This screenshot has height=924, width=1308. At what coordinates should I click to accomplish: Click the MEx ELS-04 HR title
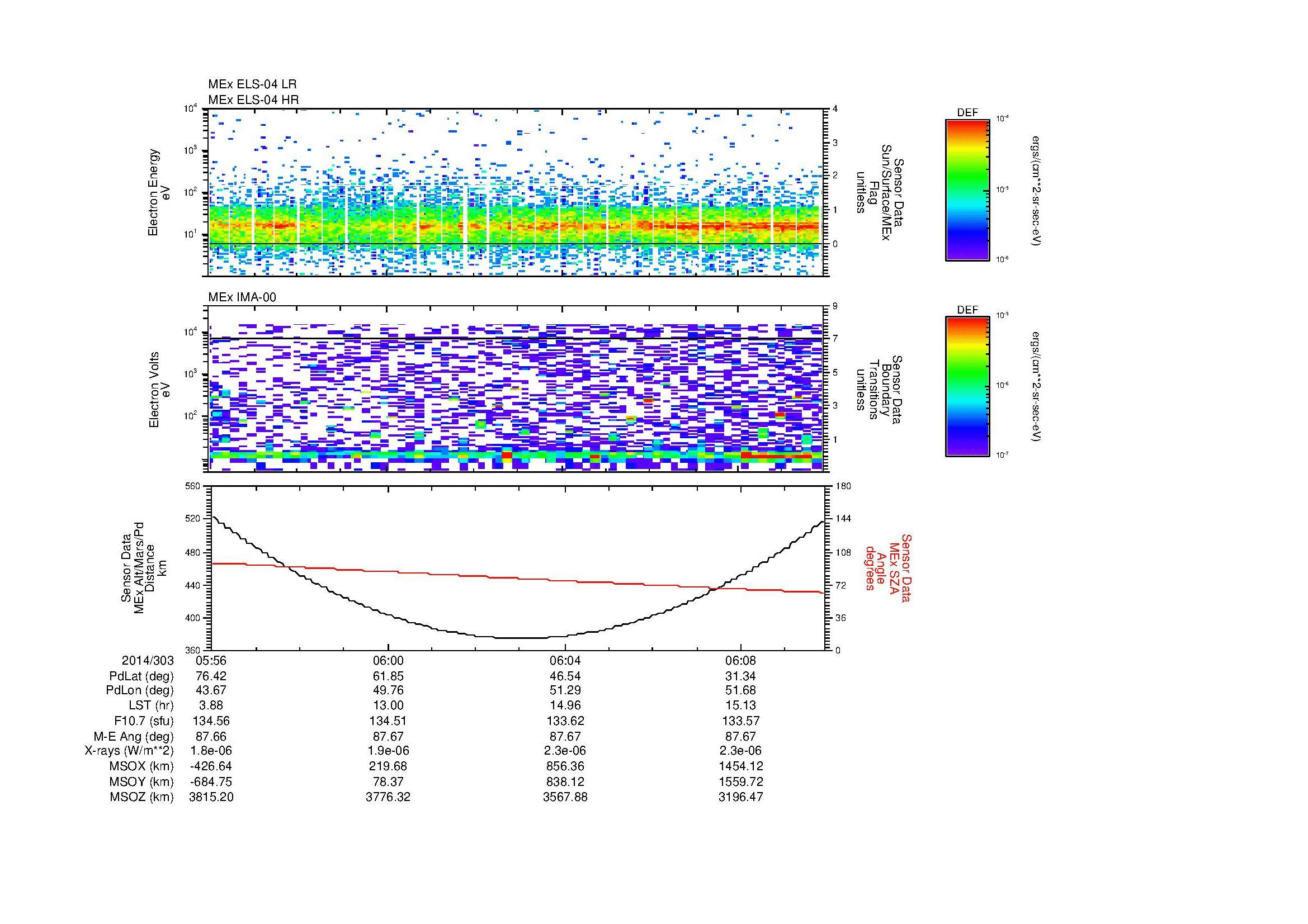pyautogui.click(x=253, y=99)
